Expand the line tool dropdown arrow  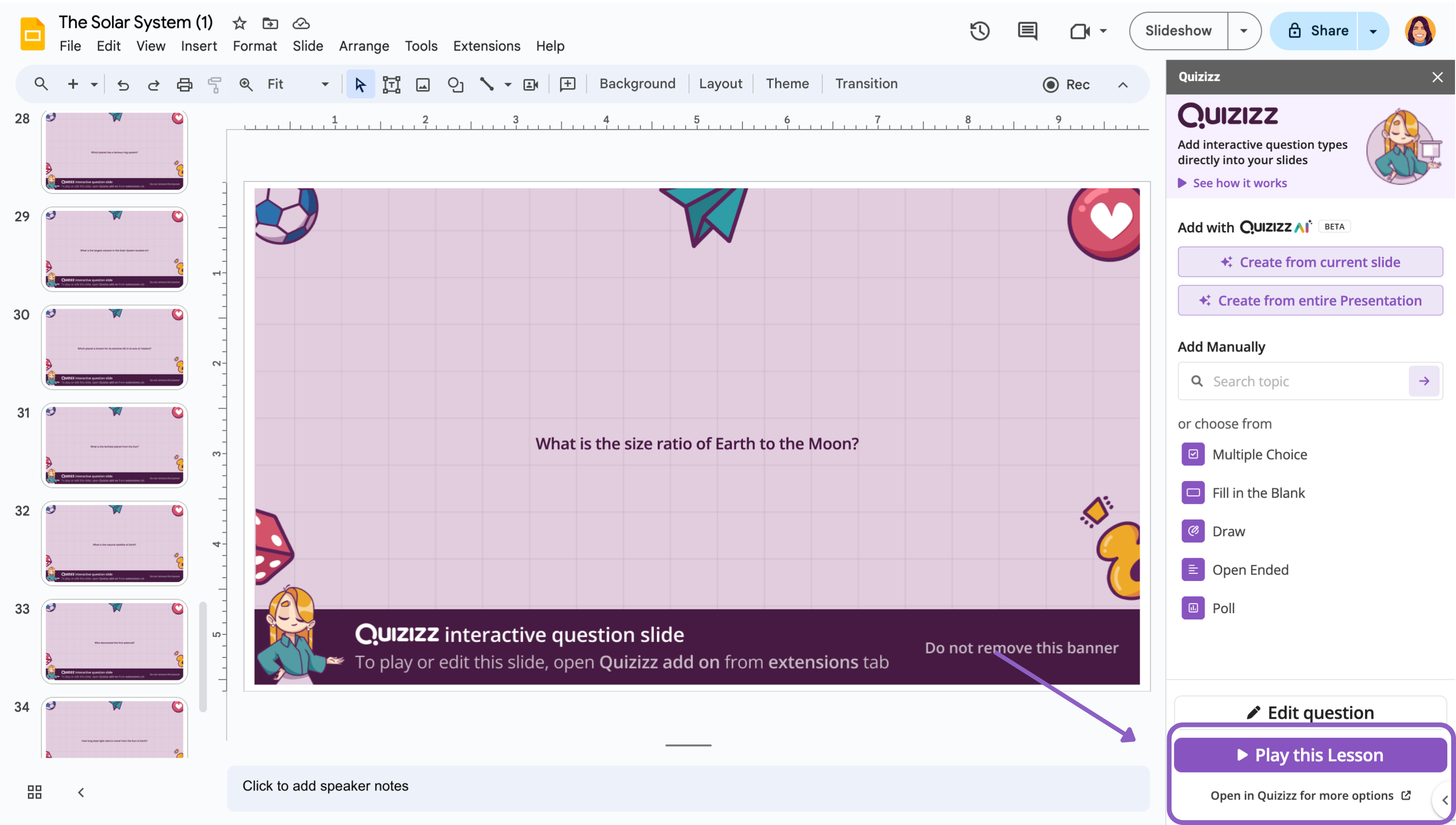tap(508, 84)
